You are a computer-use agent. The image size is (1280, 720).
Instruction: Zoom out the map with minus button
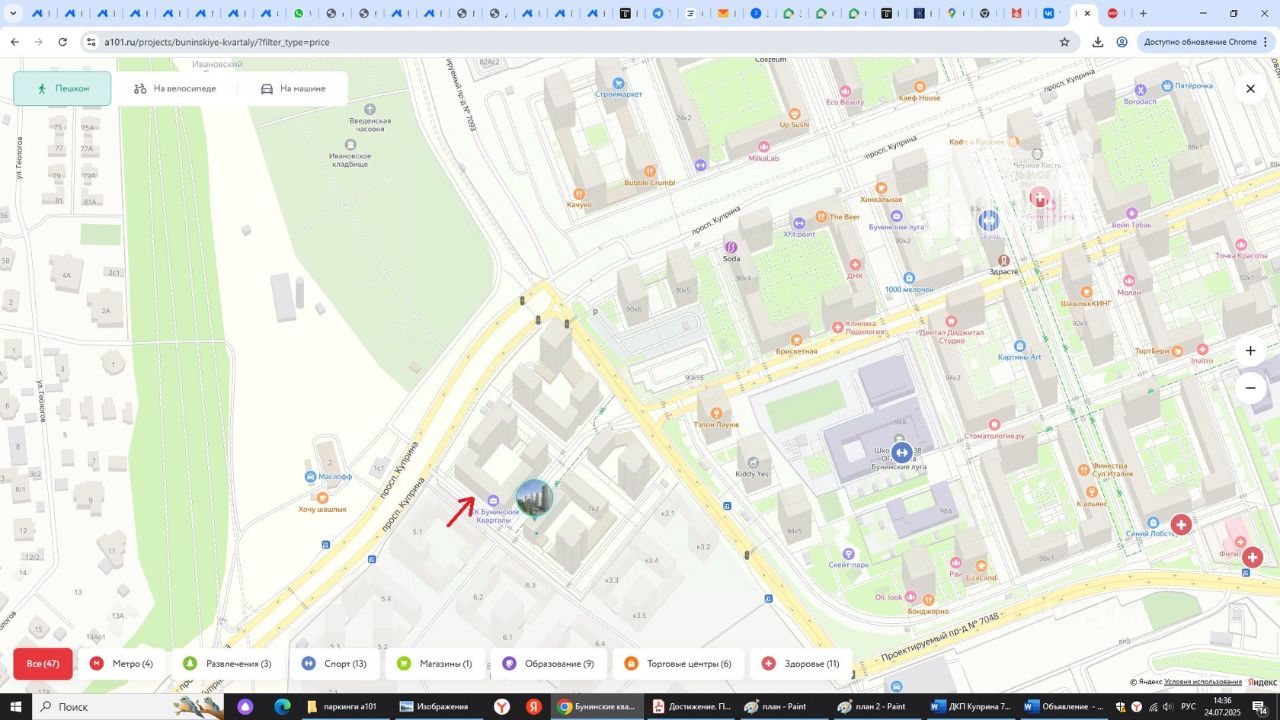pyautogui.click(x=1250, y=388)
